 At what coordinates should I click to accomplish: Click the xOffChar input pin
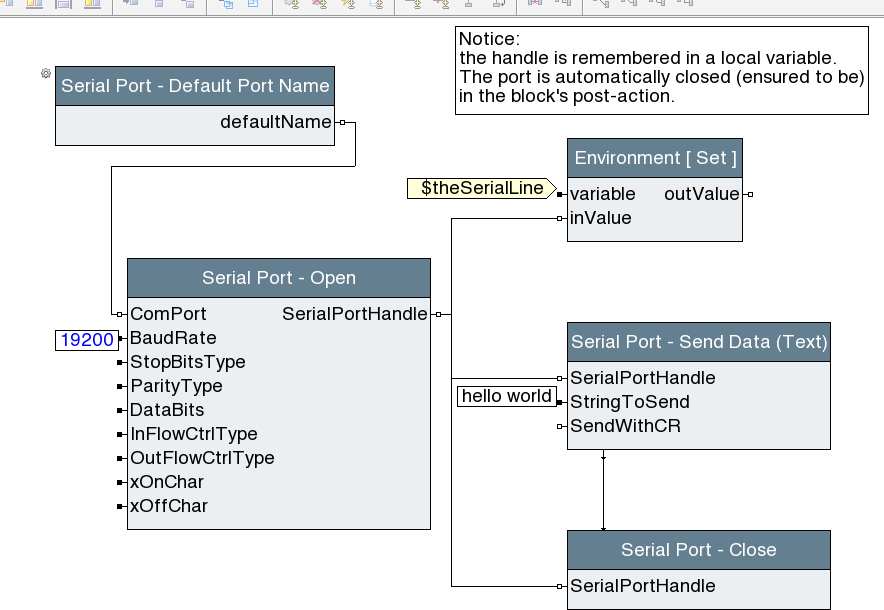(120, 506)
